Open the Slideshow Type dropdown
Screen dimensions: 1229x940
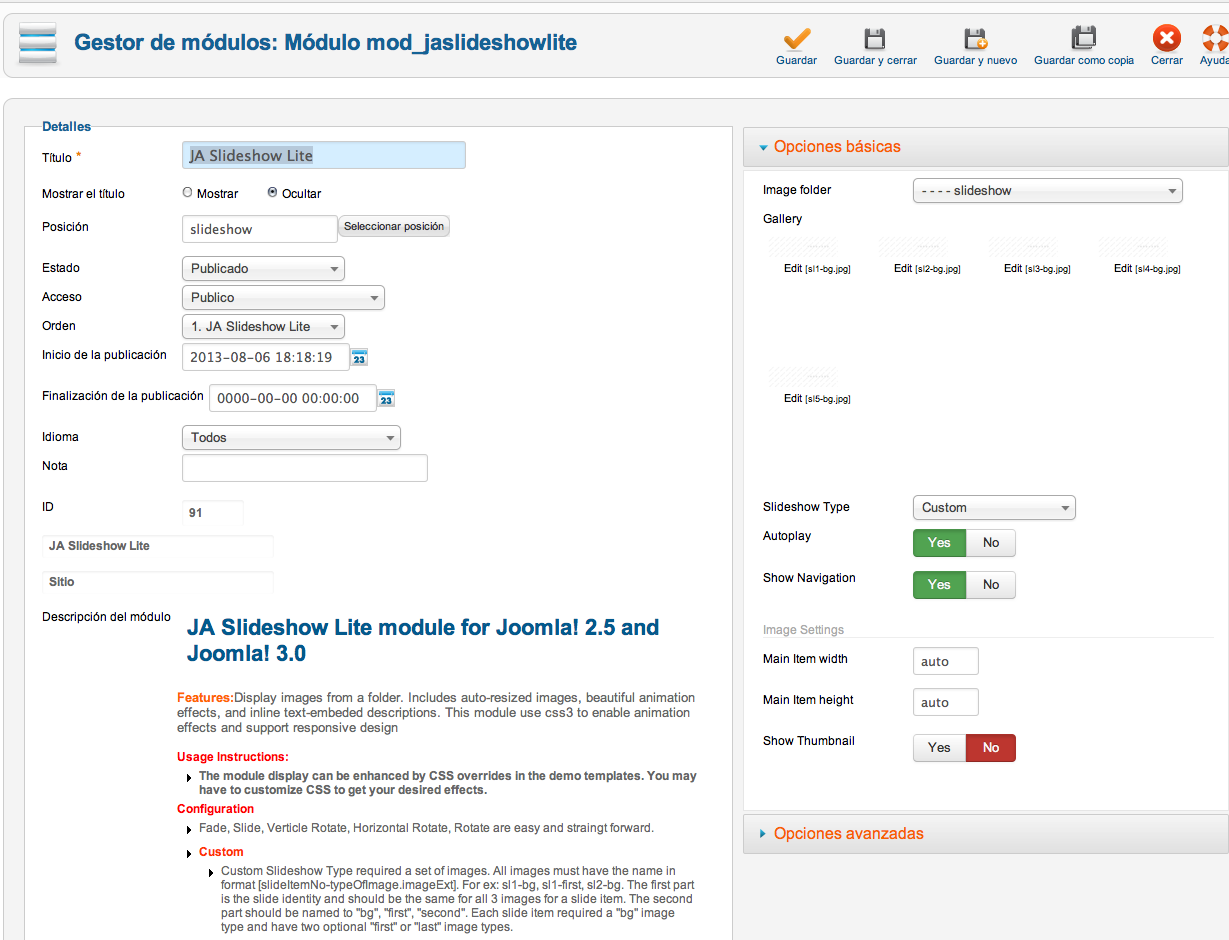994,507
